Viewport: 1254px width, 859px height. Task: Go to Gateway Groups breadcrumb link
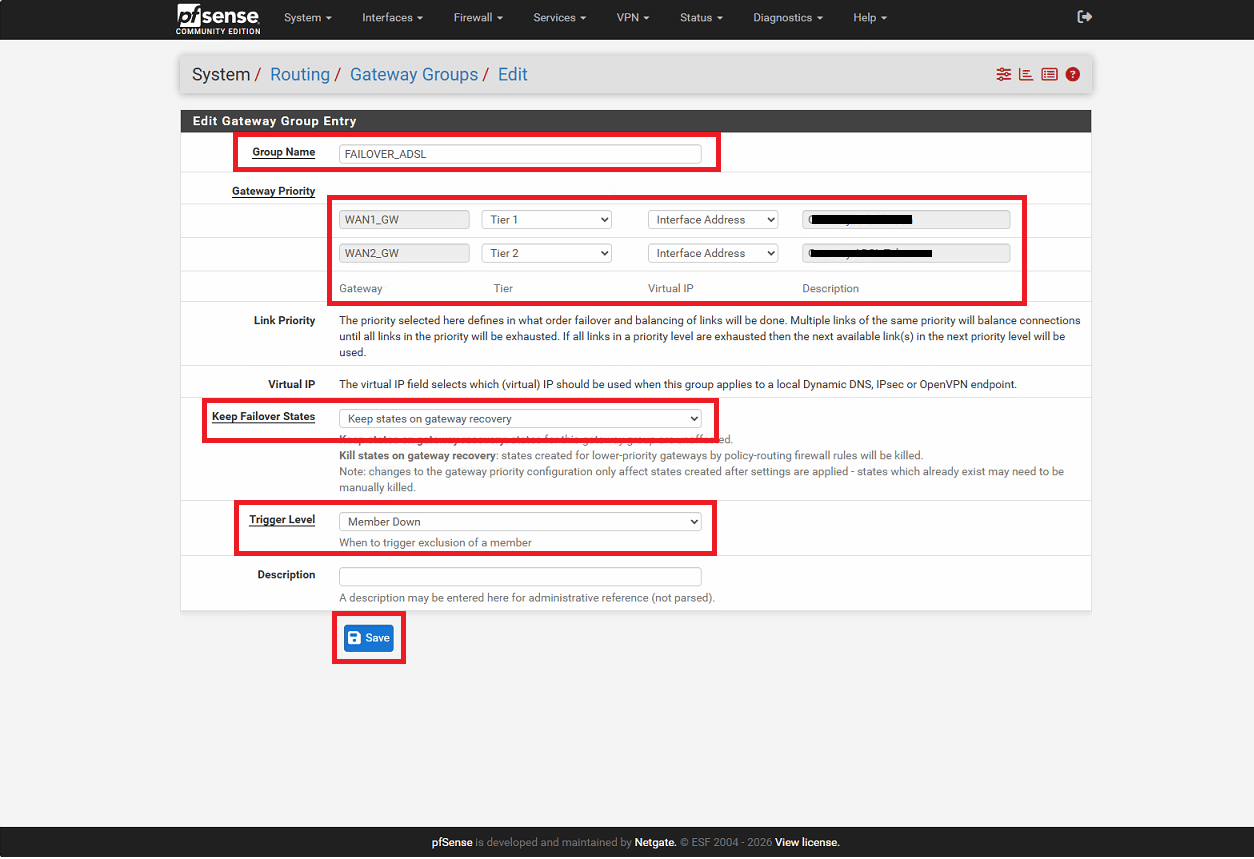tap(413, 75)
